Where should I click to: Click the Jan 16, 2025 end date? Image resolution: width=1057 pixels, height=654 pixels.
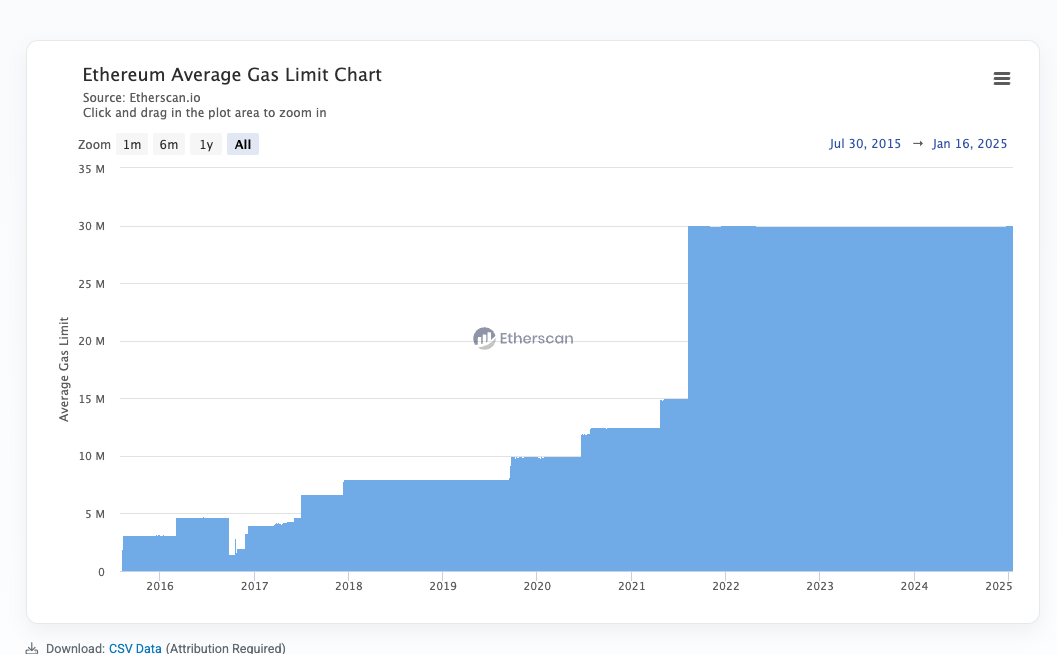click(x=969, y=144)
